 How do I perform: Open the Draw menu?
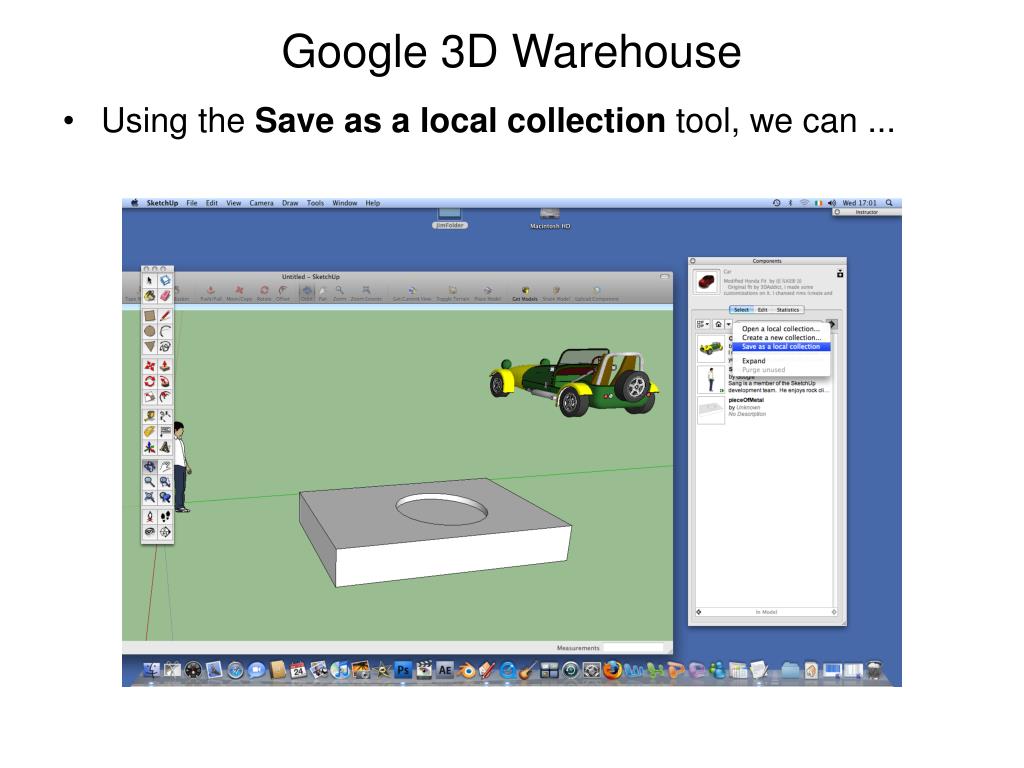[290, 203]
